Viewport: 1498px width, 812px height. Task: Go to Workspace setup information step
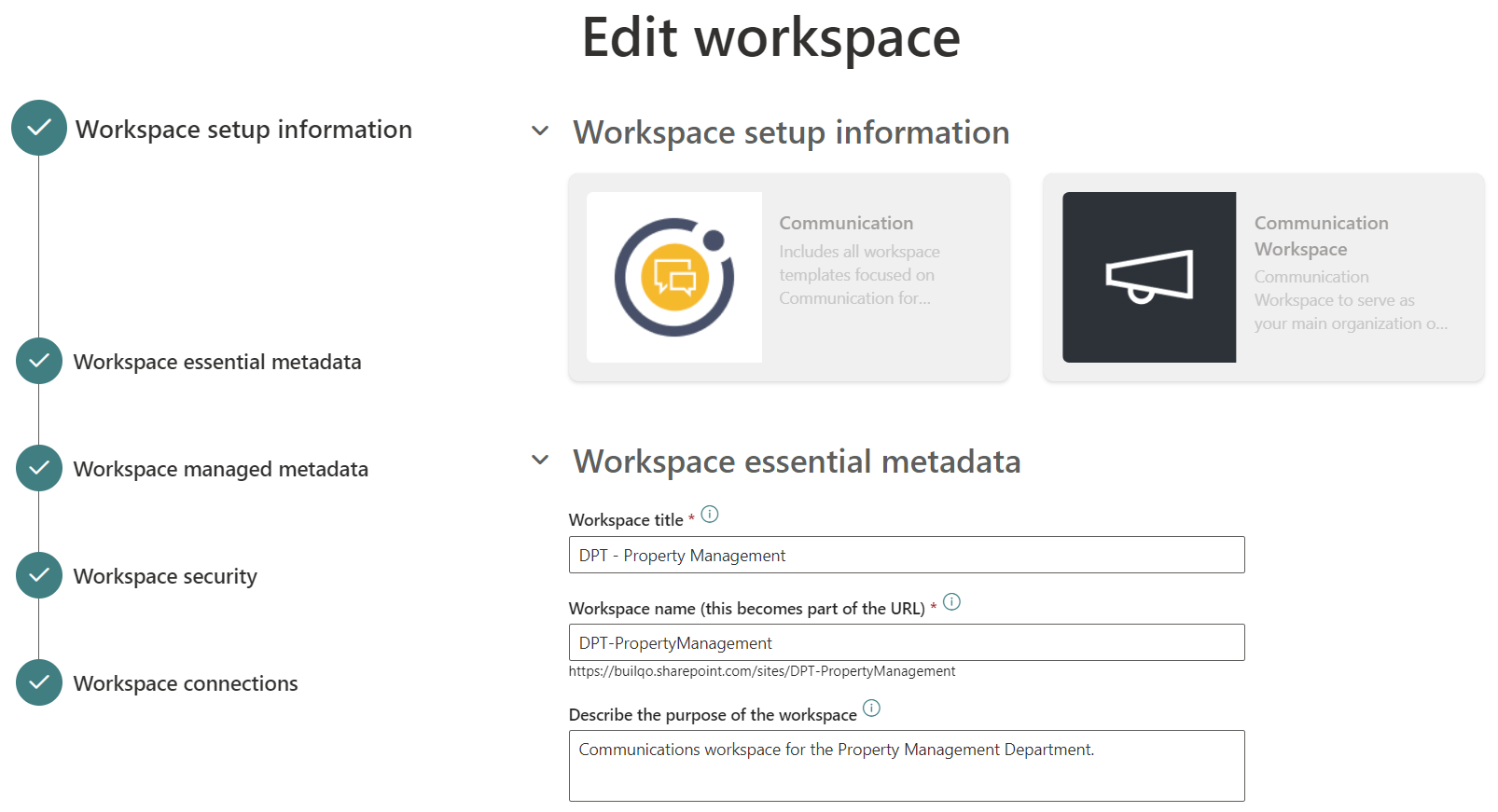pyautogui.click(x=243, y=129)
